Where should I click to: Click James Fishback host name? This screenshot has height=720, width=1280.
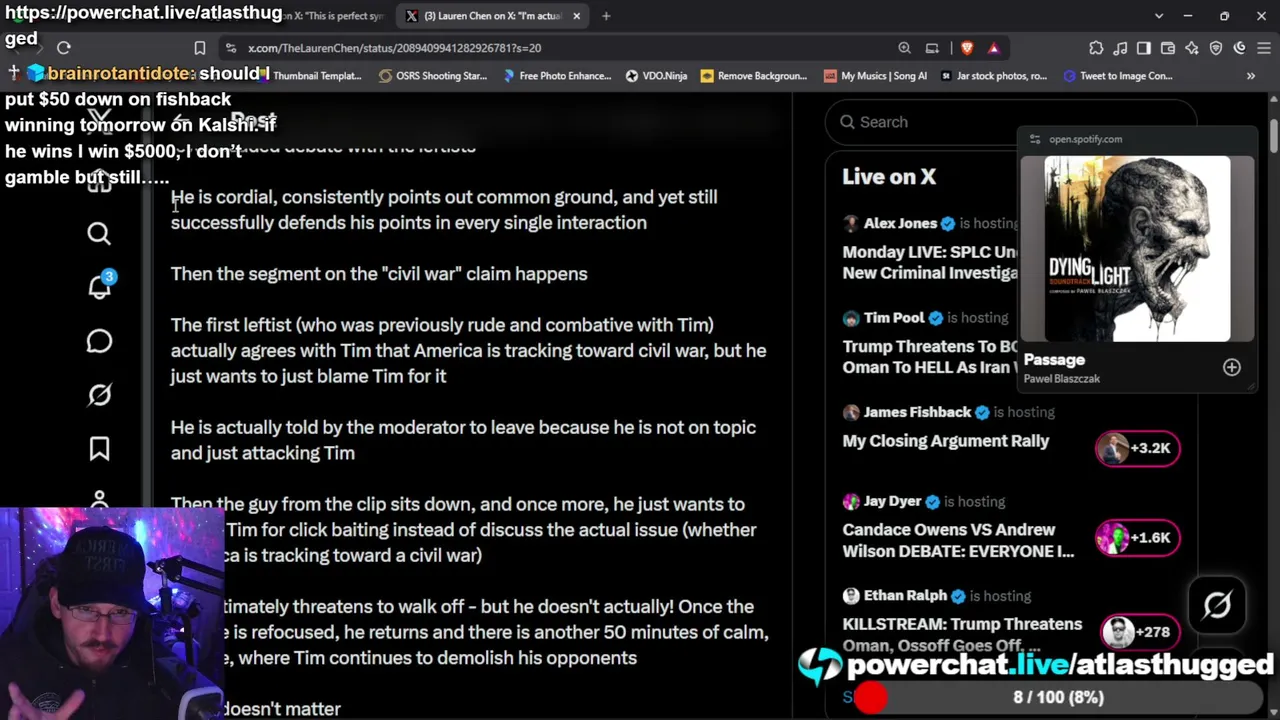[917, 412]
